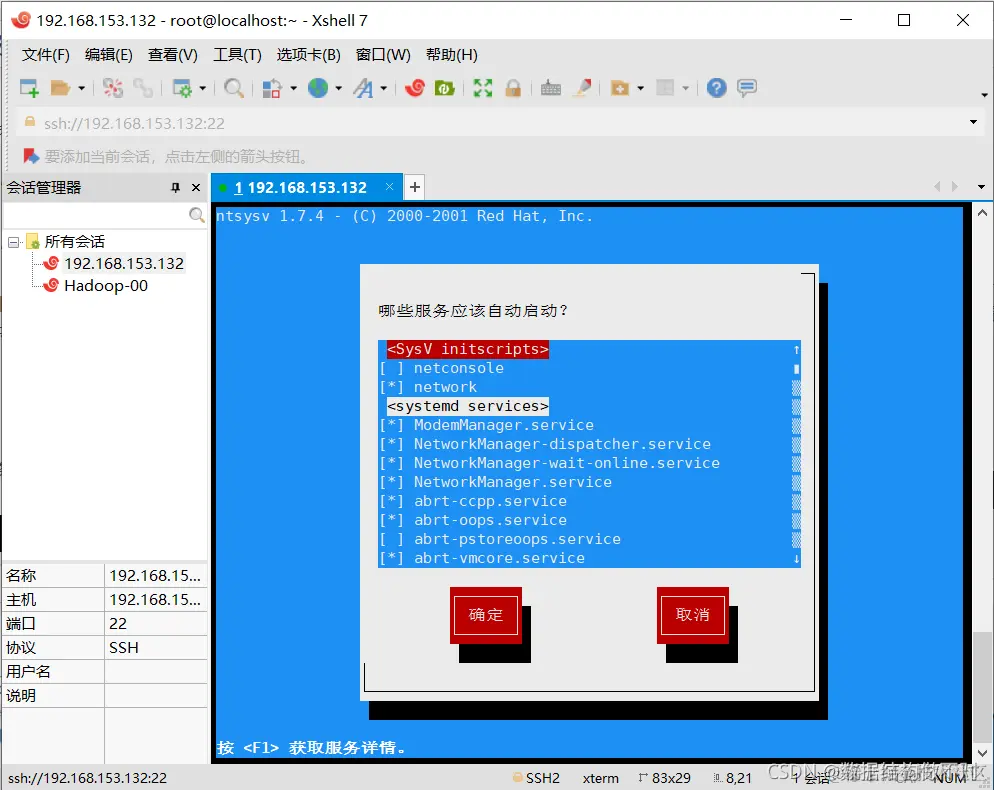This screenshot has width=994, height=790.
Task: Close the 192.168.153.132 tab
Action: click(389, 186)
